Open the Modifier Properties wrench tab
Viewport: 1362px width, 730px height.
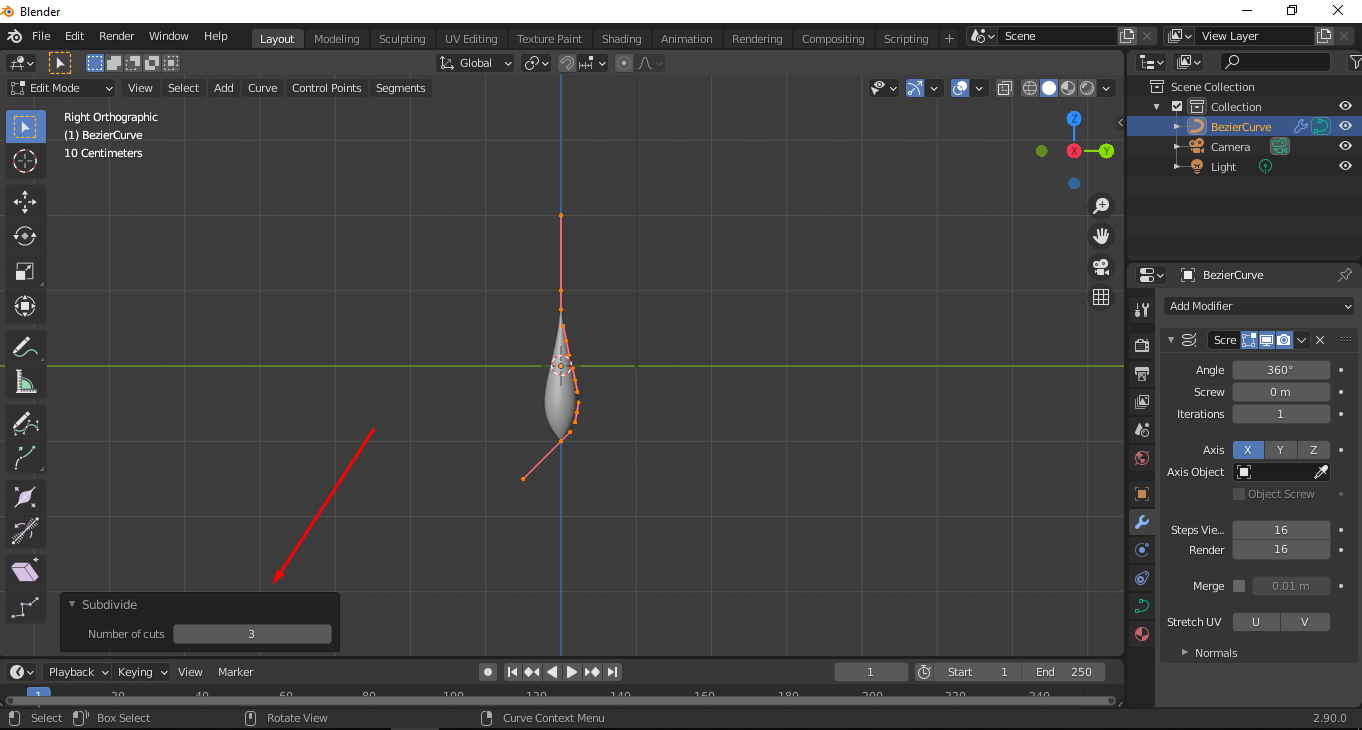point(1141,522)
